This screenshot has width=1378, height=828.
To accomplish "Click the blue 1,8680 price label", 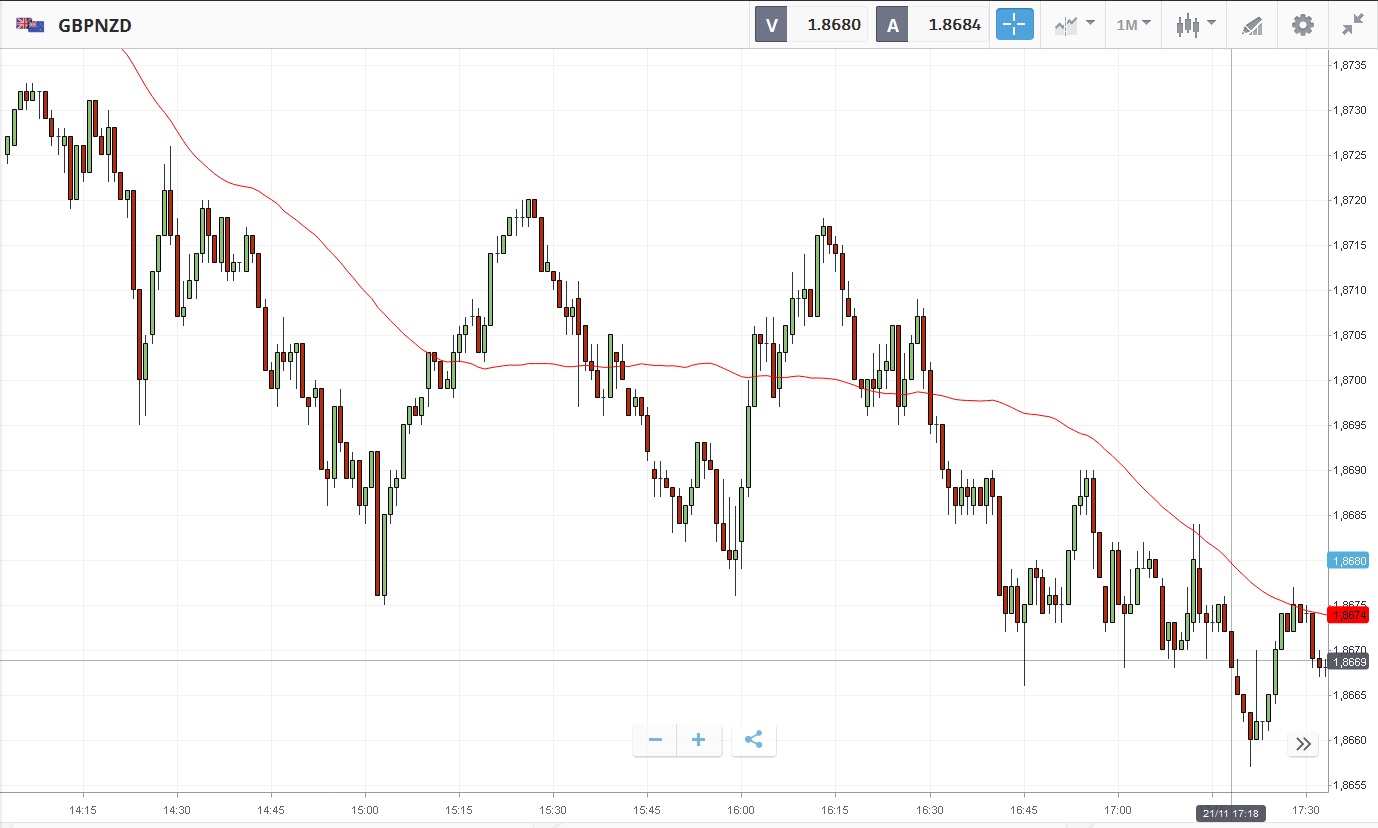I will click(1350, 561).
